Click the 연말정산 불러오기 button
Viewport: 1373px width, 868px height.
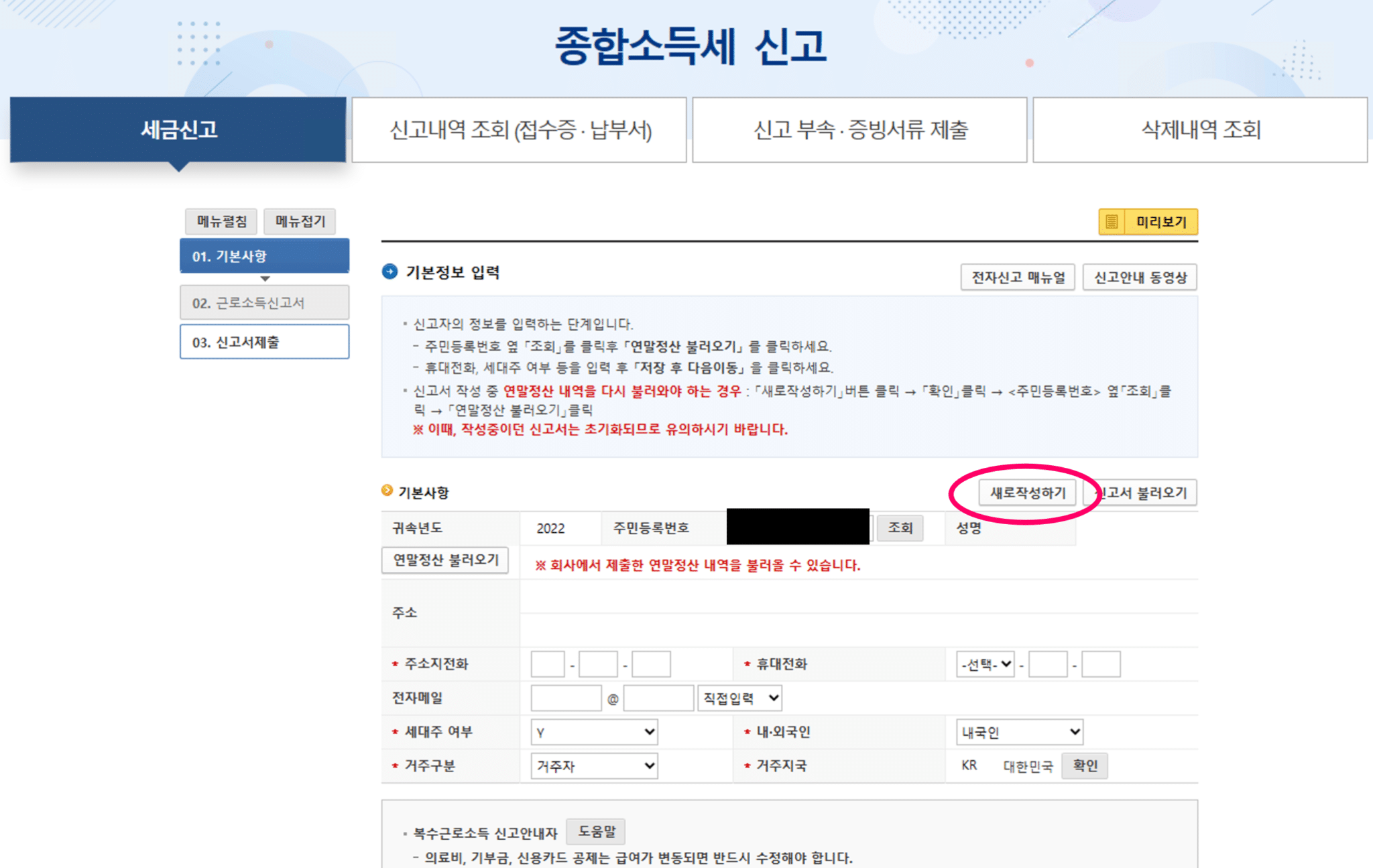point(445,560)
